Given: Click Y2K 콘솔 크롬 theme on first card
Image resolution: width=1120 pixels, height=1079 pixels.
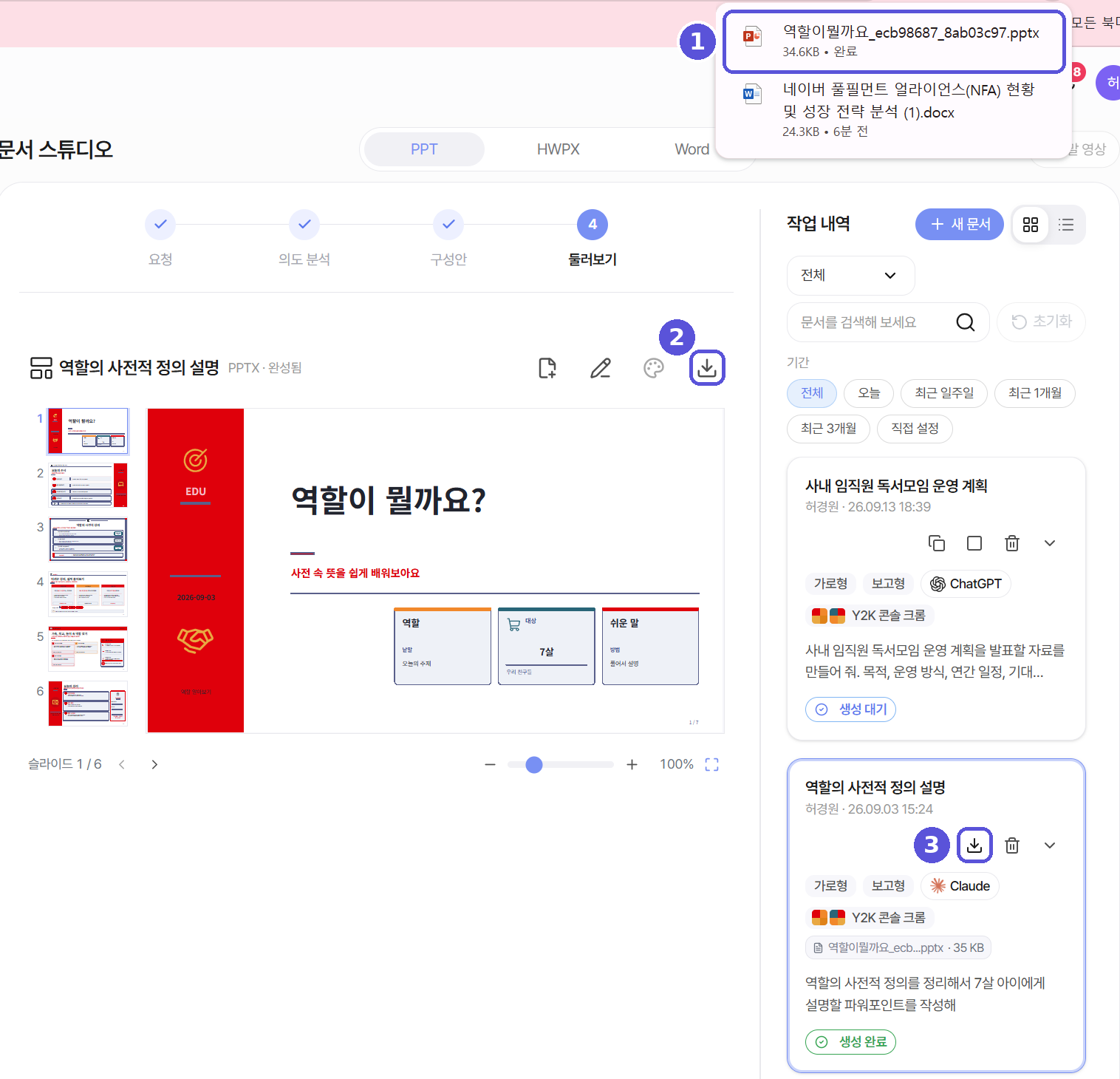Looking at the screenshot, I should 870,616.
